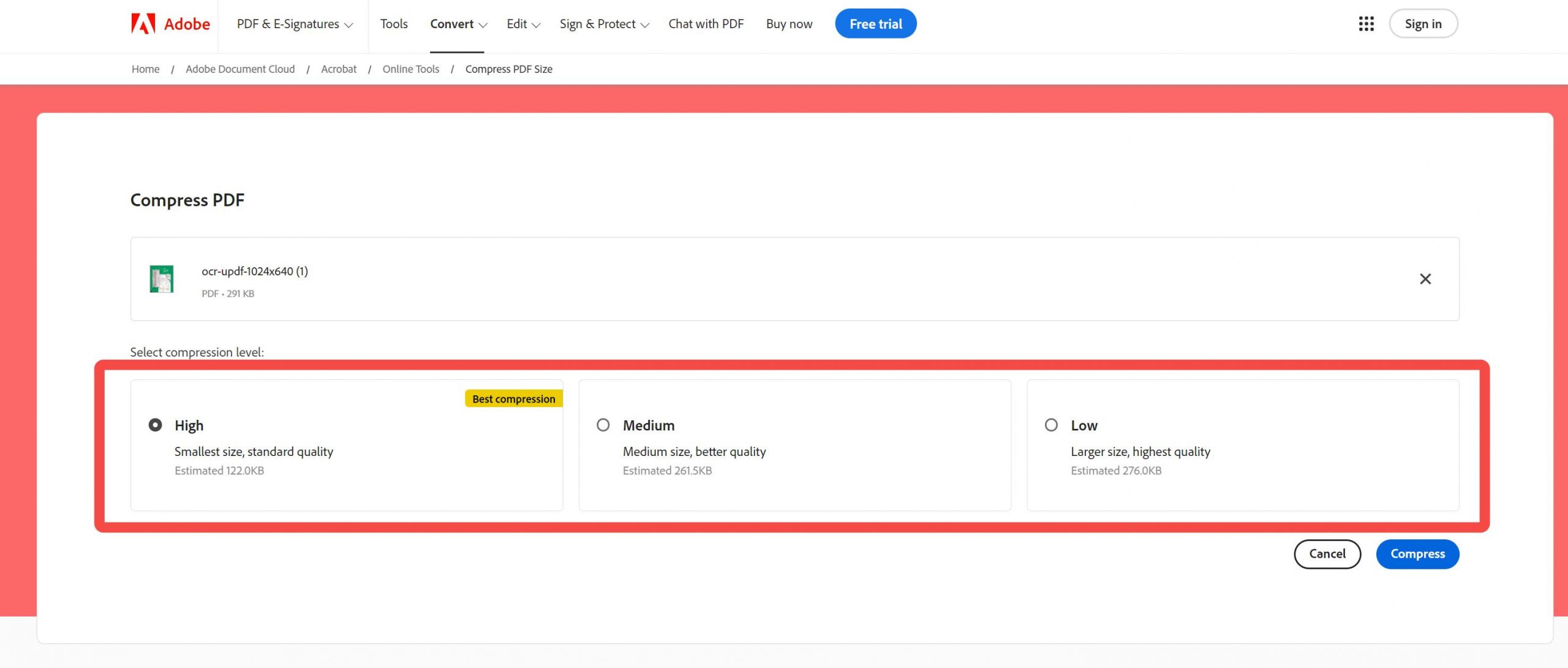Click Buy now in the navigation
Image resolution: width=1568 pixels, height=668 pixels.
click(789, 23)
